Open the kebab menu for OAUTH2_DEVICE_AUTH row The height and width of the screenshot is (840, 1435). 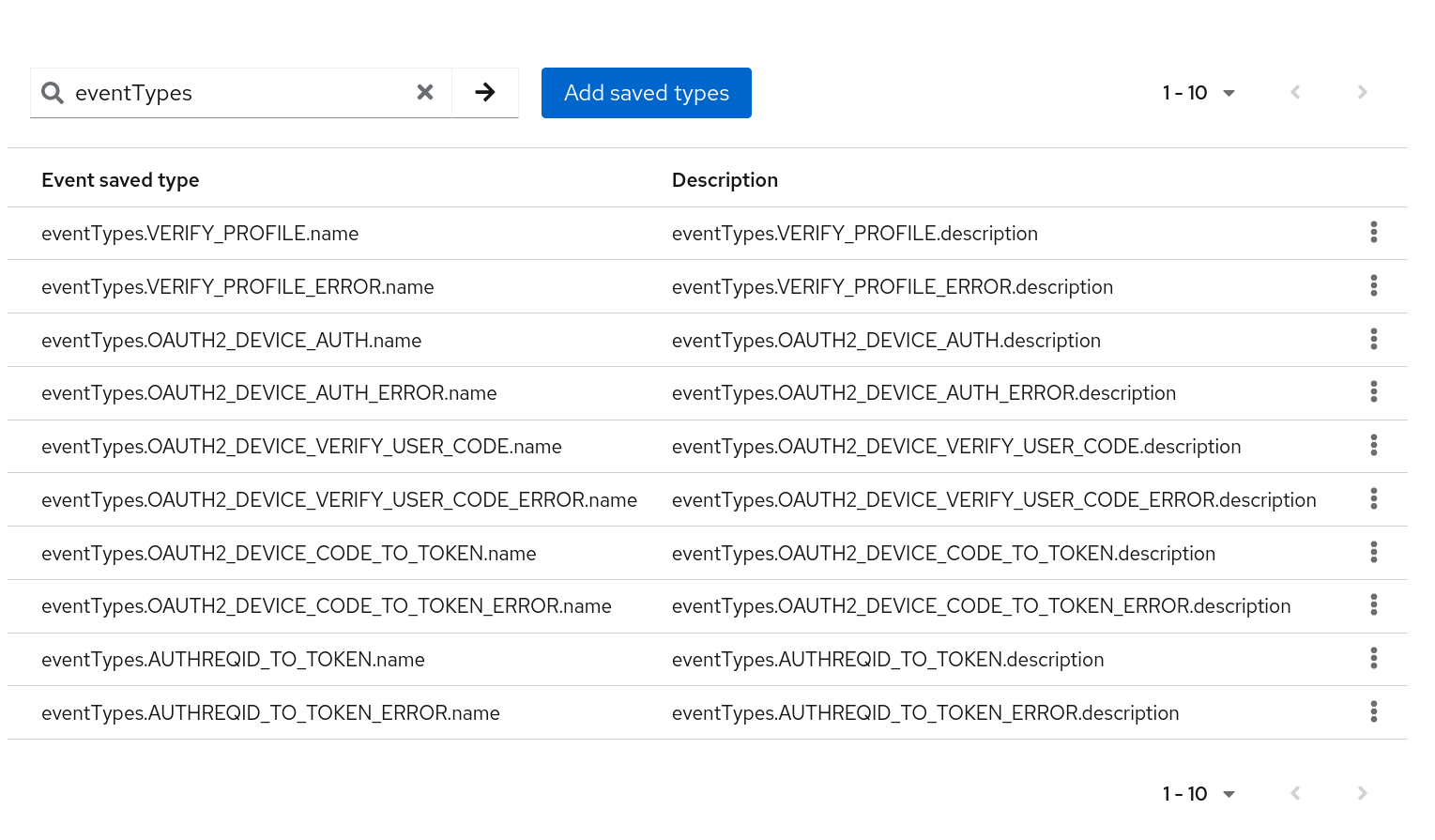point(1373,340)
